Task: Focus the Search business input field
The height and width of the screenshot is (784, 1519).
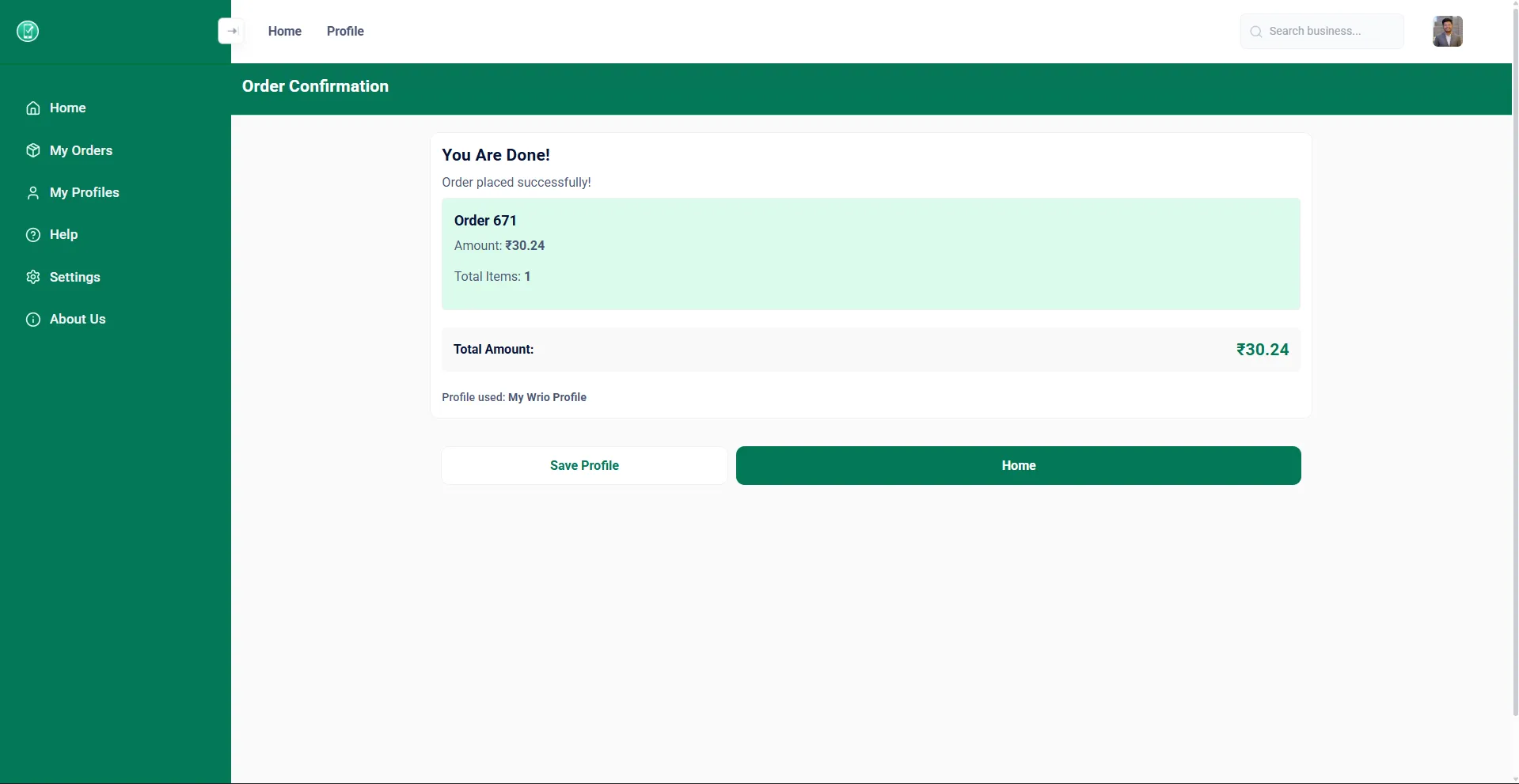Action: [1322, 31]
